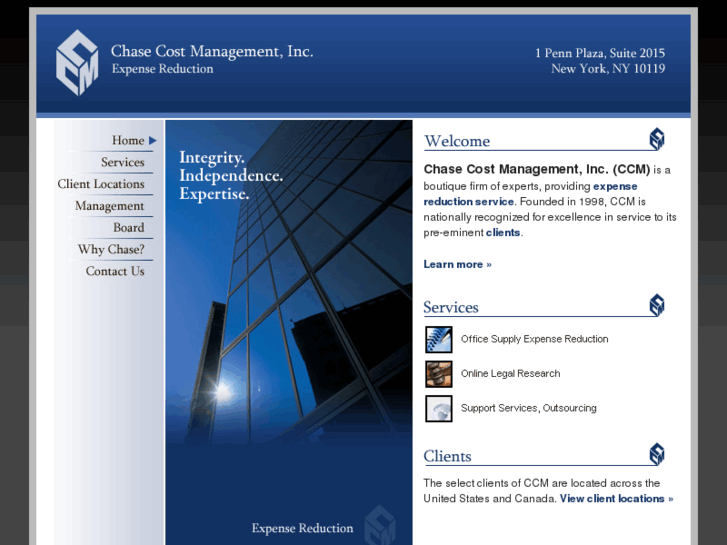
Task: Click the arrow marker next to Home
Action: [x=153, y=140]
